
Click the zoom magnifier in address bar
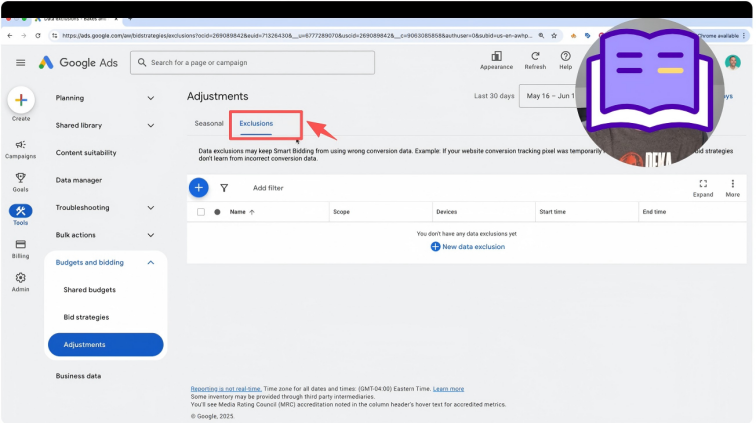541,36
